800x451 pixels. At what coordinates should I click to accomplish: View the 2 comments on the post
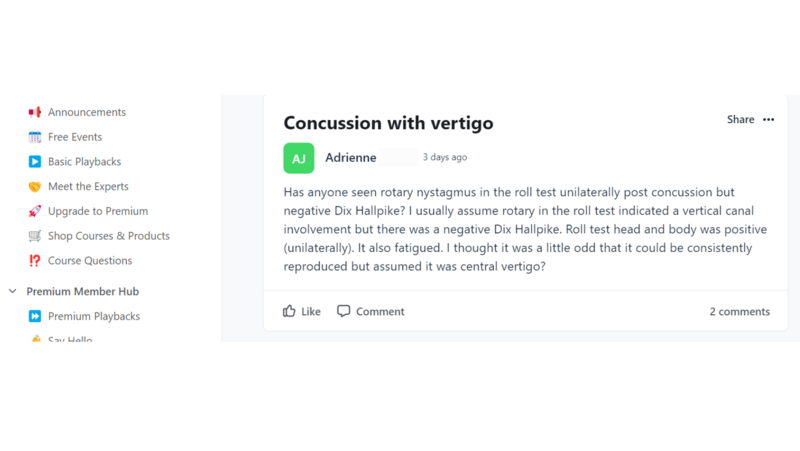[739, 312]
